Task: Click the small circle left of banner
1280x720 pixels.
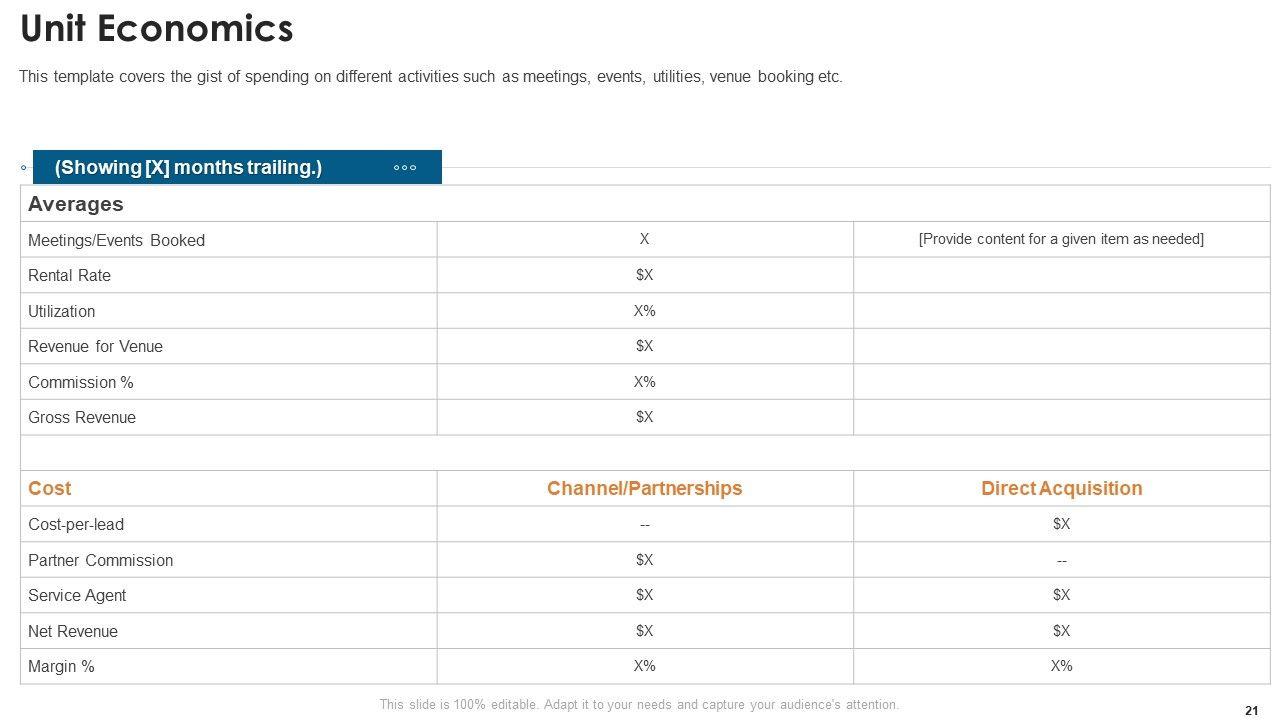Action: 24,168
